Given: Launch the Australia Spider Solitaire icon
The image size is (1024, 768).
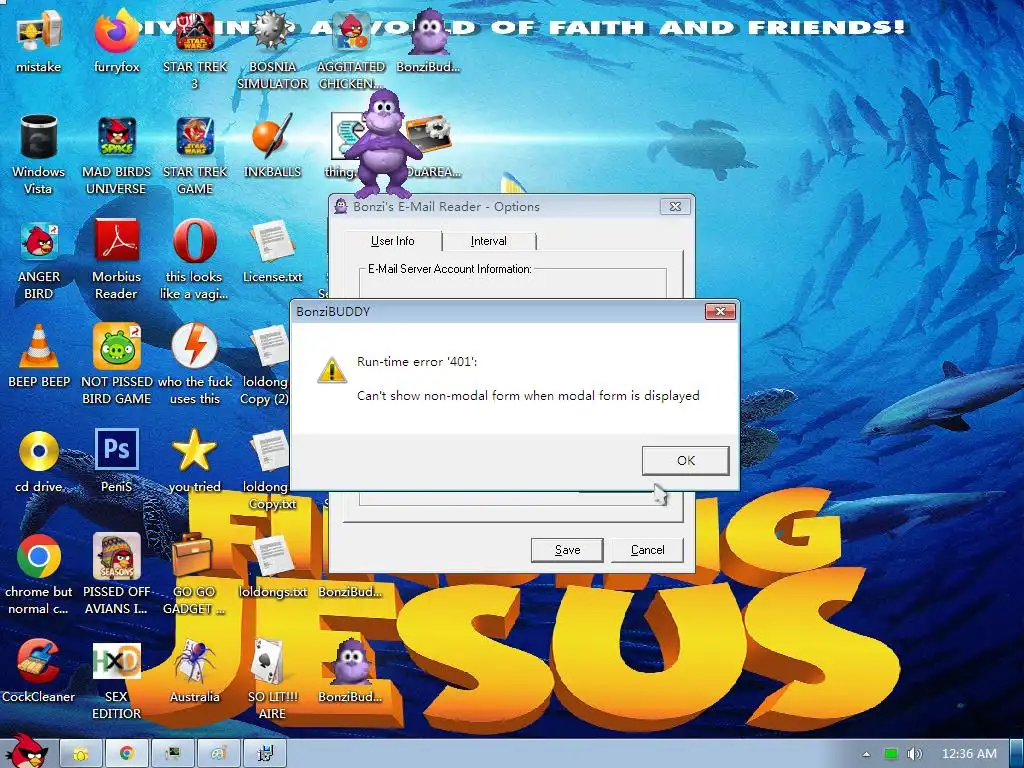Looking at the screenshot, I should (195, 671).
